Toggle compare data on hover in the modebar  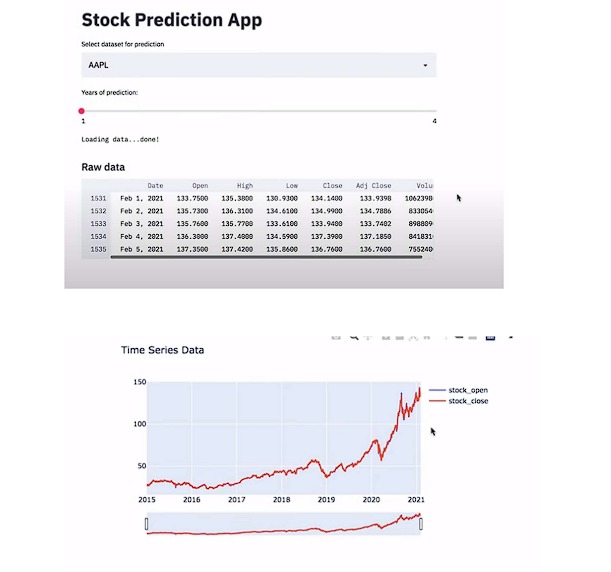click(472, 337)
